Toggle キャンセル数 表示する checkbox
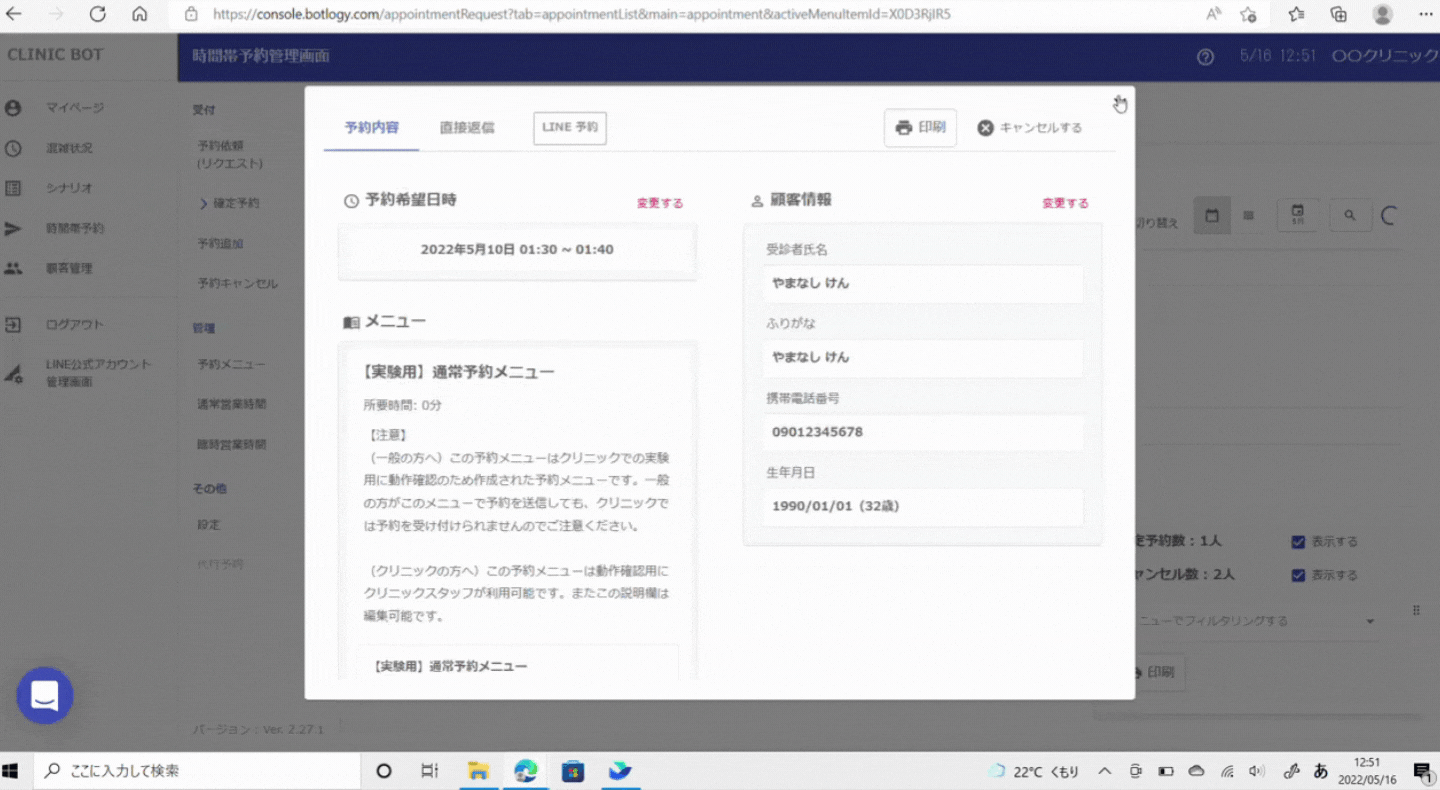Screen dimensions: 1440x790 click(1298, 575)
